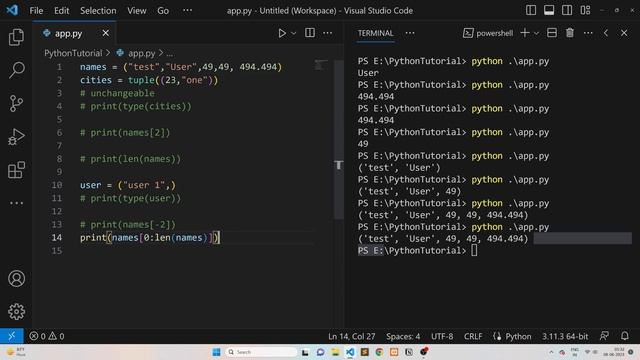640x360 pixels.
Task: Select interpreter 3.11.3 64-bit
Action: 565,336
